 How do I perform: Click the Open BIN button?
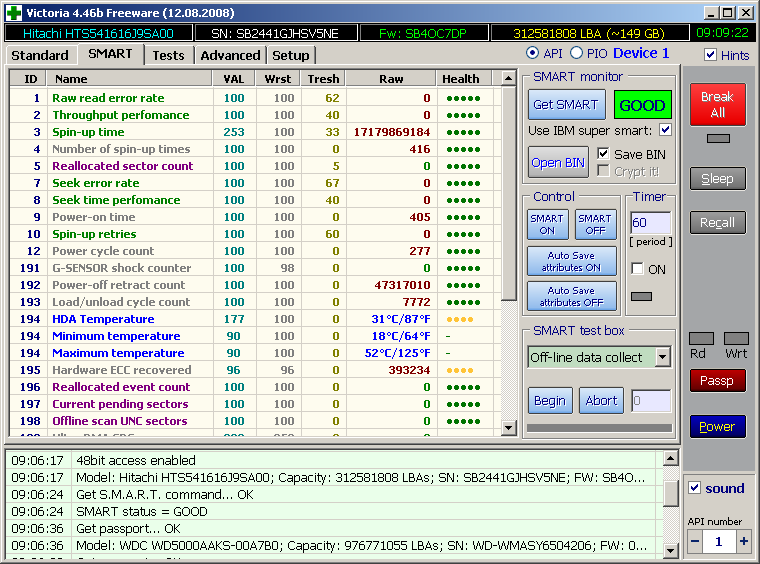point(558,162)
